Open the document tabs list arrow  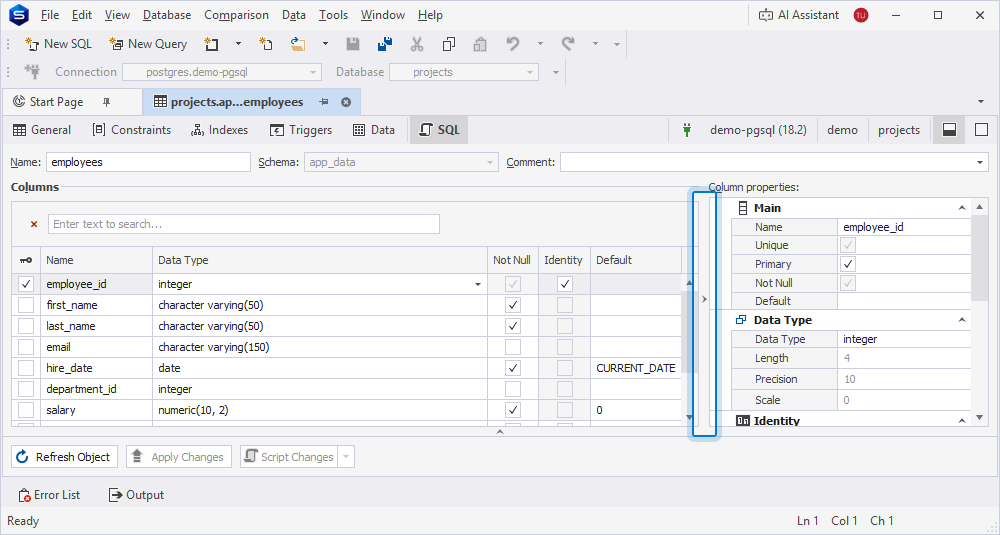pyautogui.click(x=980, y=102)
